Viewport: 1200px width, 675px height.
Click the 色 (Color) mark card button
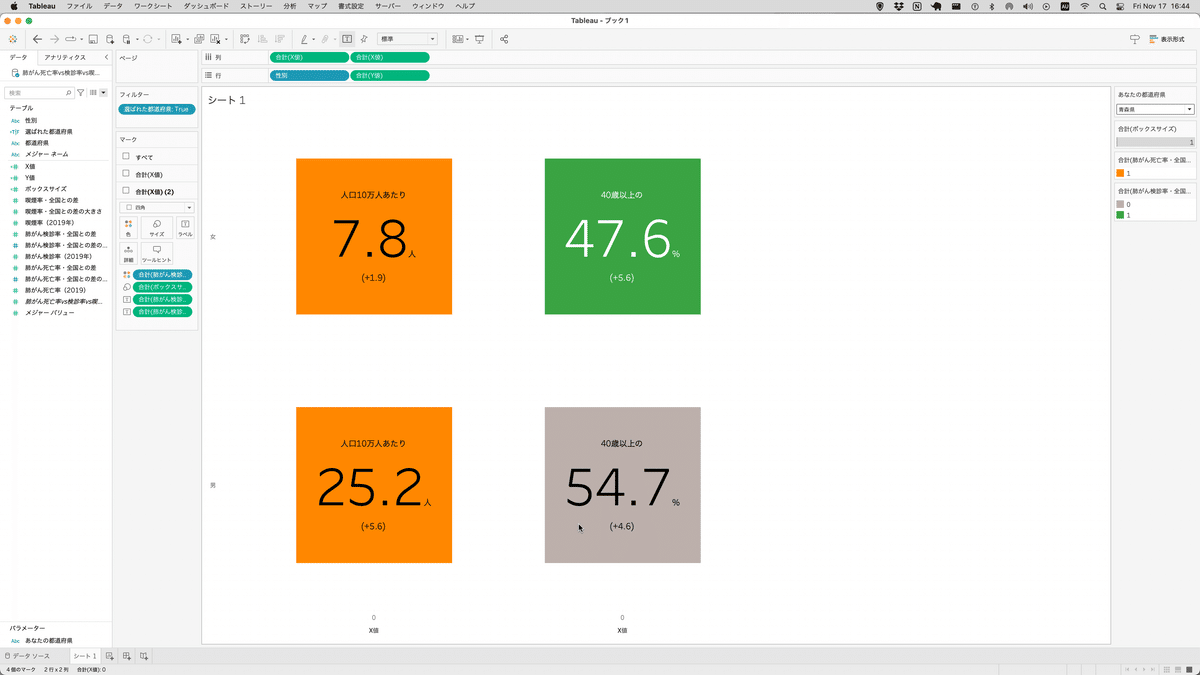coord(128,227)
